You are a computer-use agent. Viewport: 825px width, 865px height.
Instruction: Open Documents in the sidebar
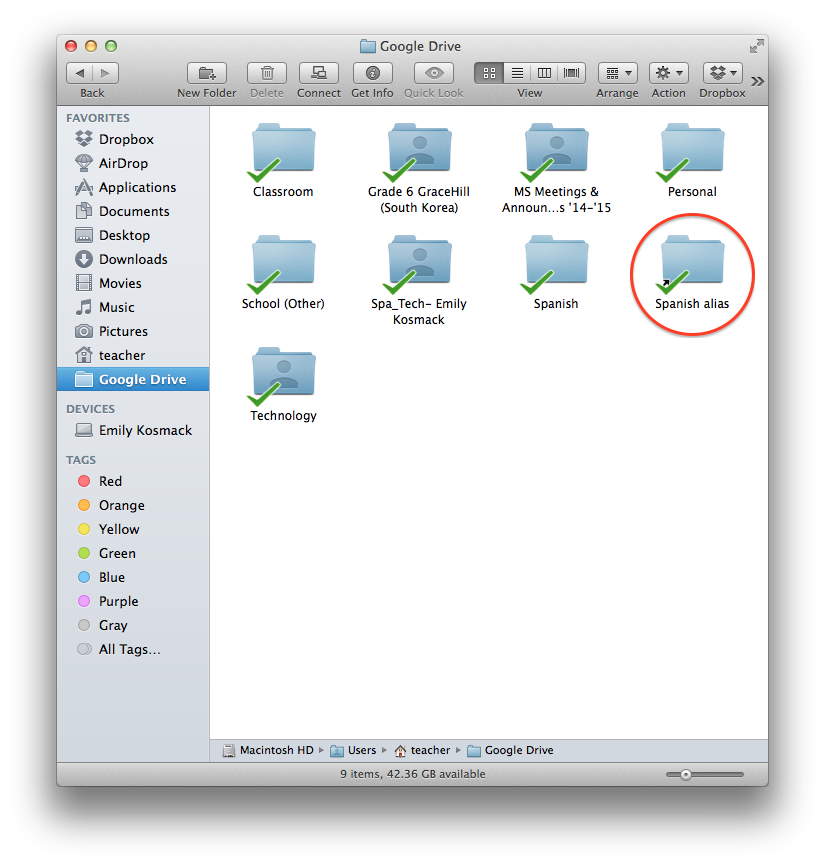tap(132, 211)
